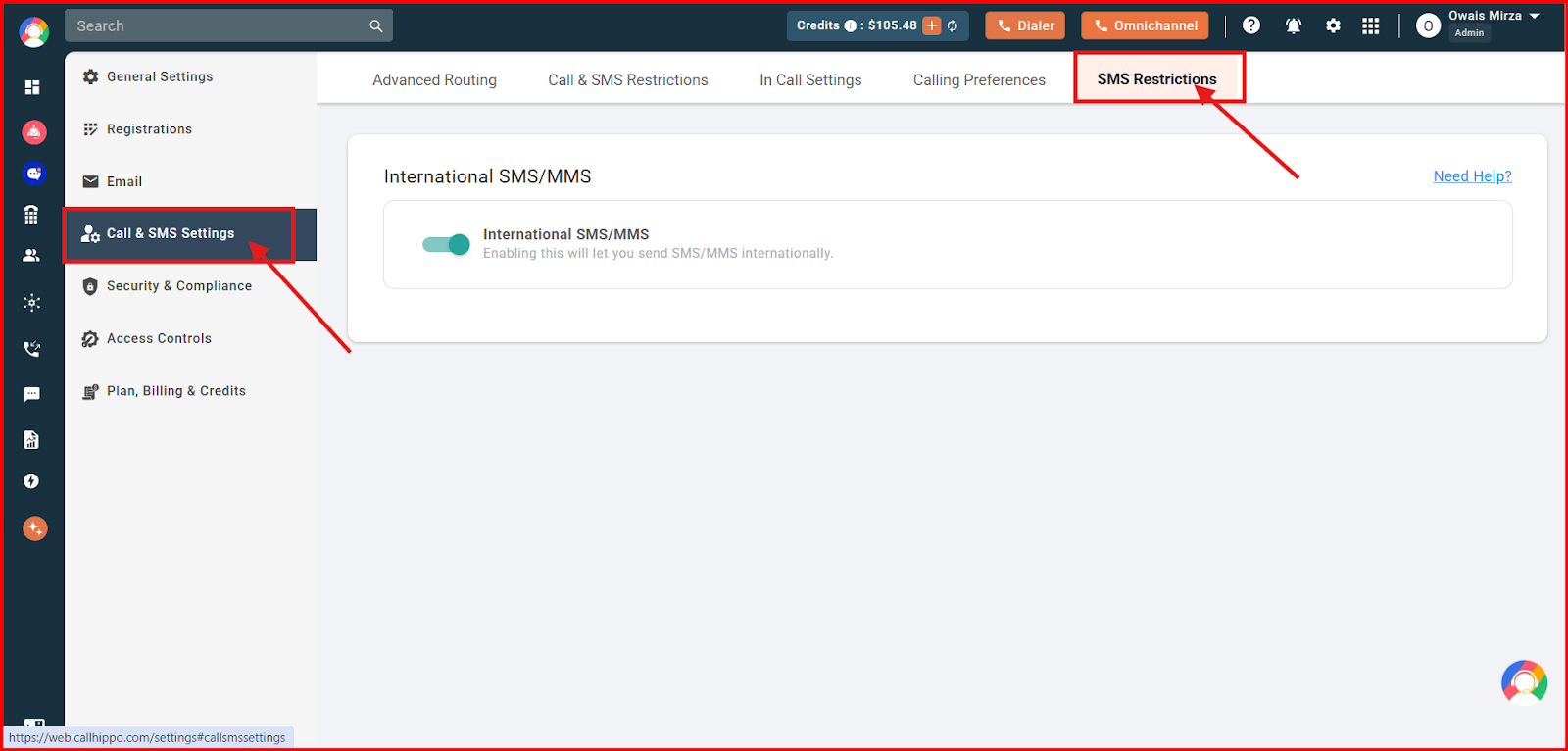The image size is (1568, 751).
Task: Open the help question mark icon
Action: coord(1251,25)
